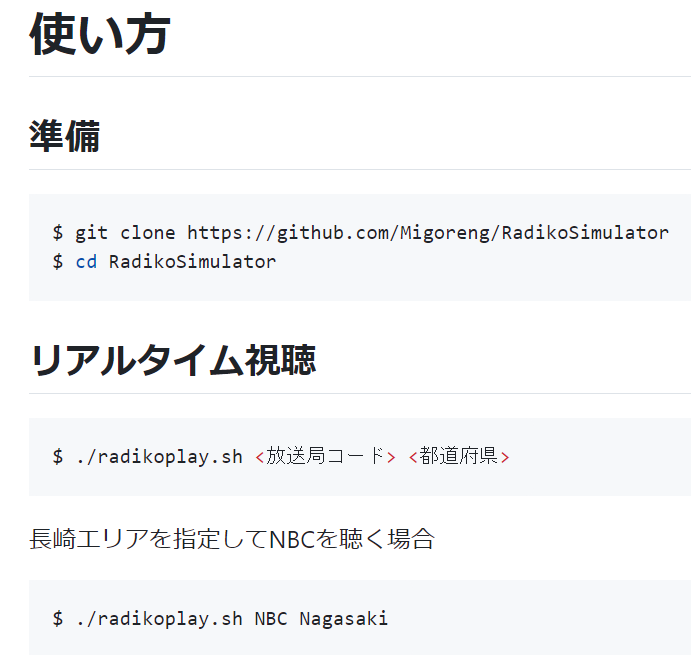Click the 長崎エリアを指定してNBCを聴く場合 paragraph
The height and width of the screenshot is (655, 691).
(x=232, y=539)
